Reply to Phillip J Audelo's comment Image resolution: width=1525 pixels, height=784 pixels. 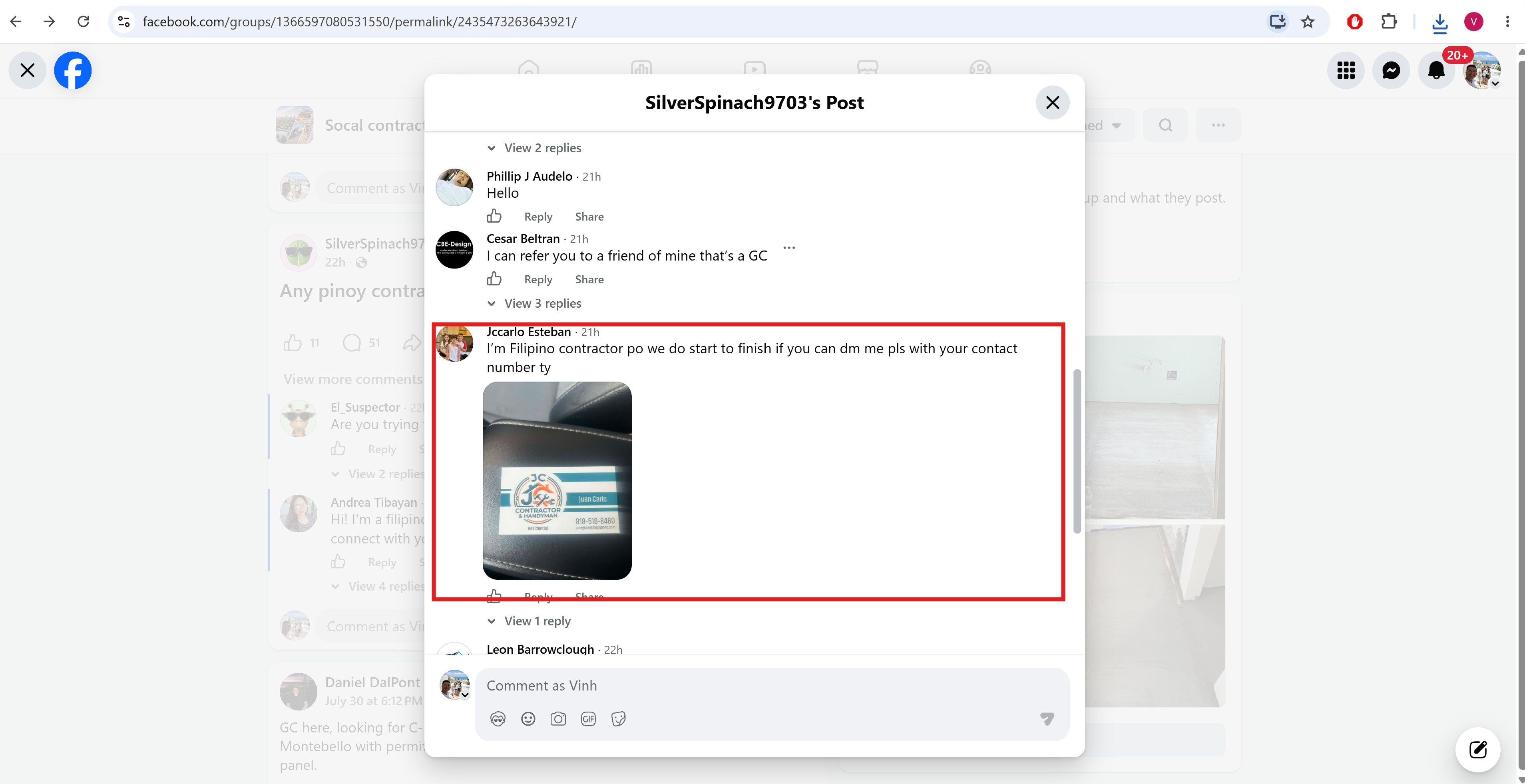click(x=538, y=217)
